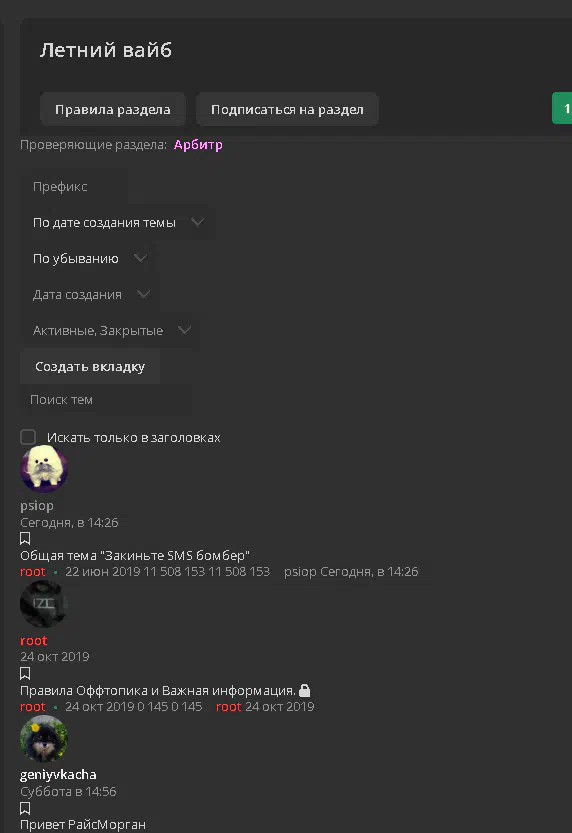Focus the "Префикс" field
Screen dimensions: 572x833
click(x=74, y=186)
